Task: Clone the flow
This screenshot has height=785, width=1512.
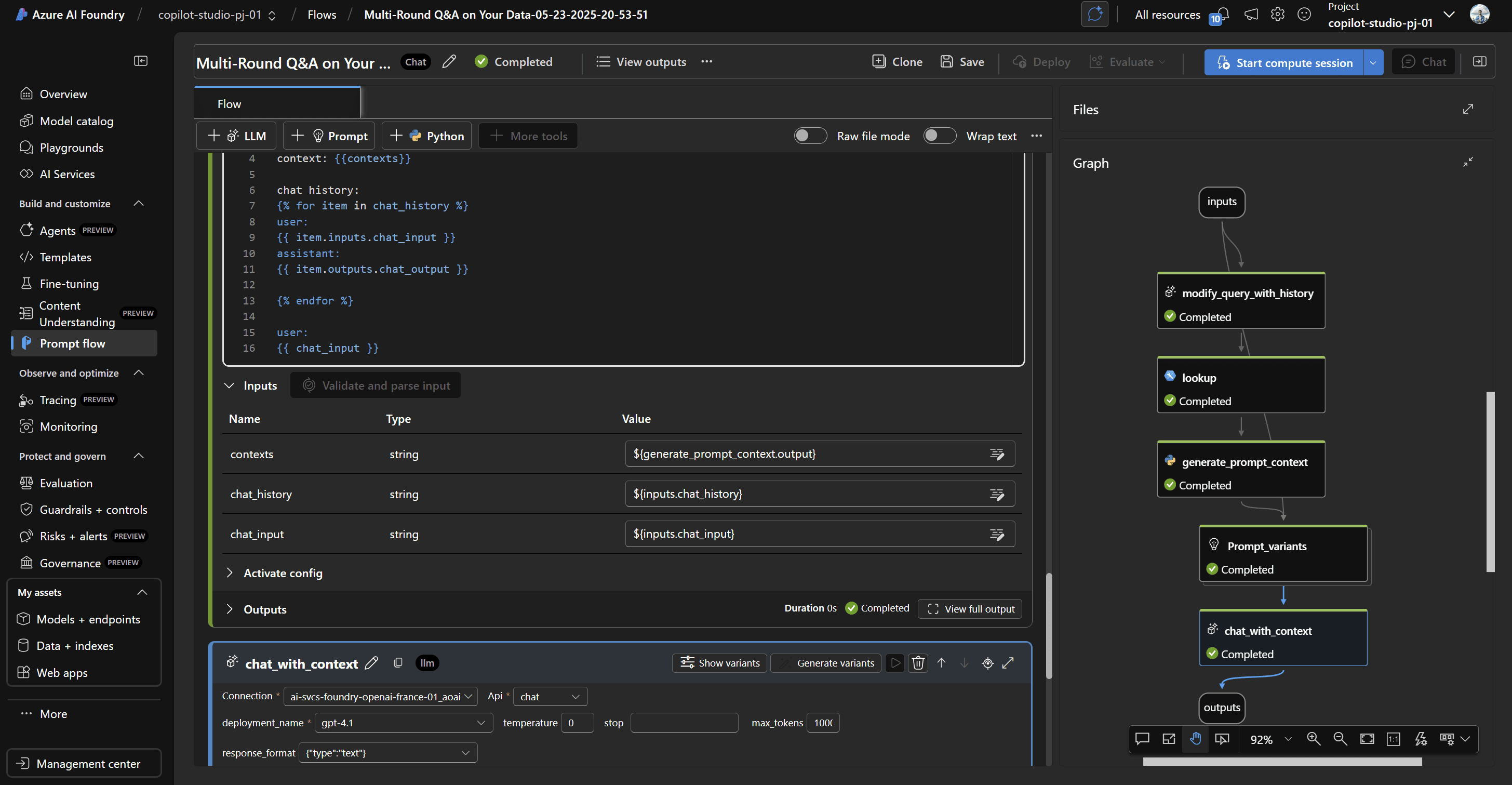Action: (897, 62)
